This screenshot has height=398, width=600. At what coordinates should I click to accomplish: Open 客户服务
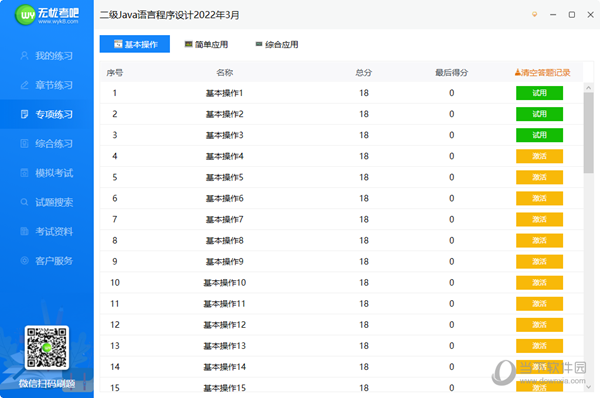(x=47, y=261)
